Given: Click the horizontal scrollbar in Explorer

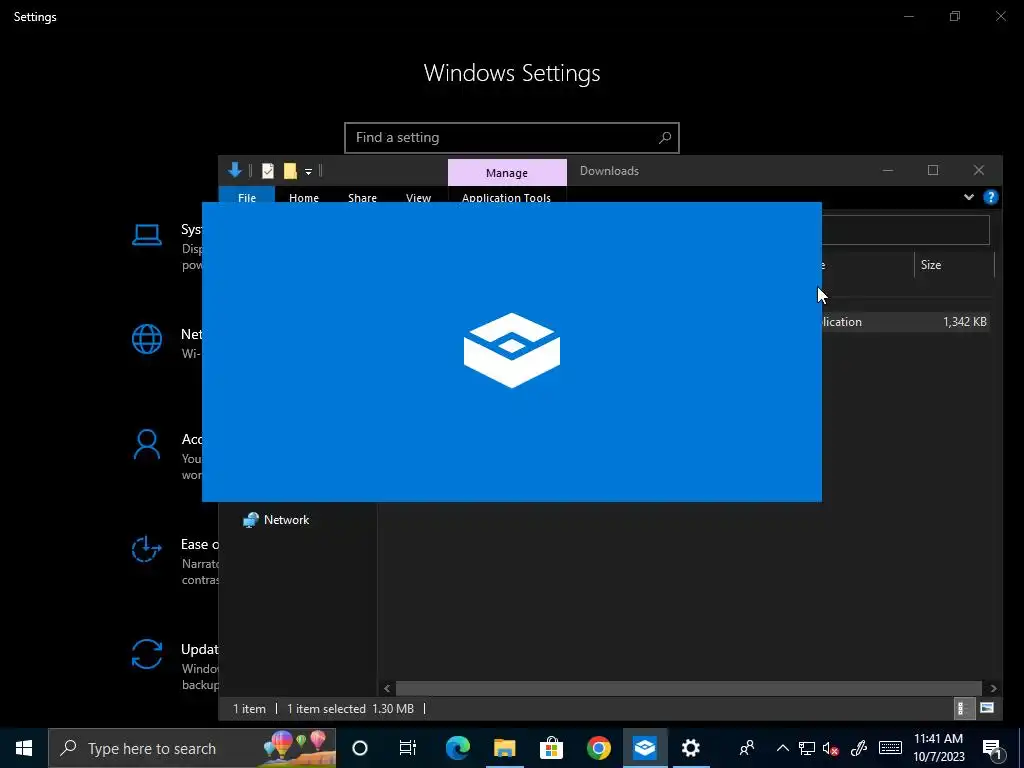Looking at the screenshot, I should 688,688.
